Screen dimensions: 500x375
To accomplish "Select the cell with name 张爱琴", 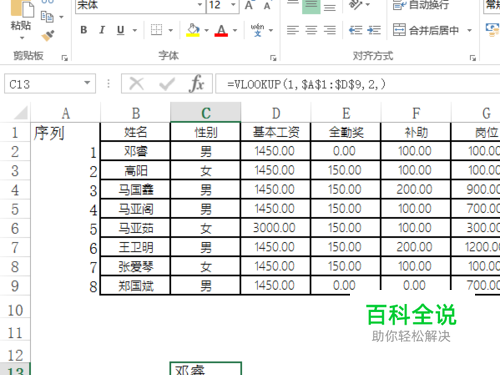I will 136,267.
